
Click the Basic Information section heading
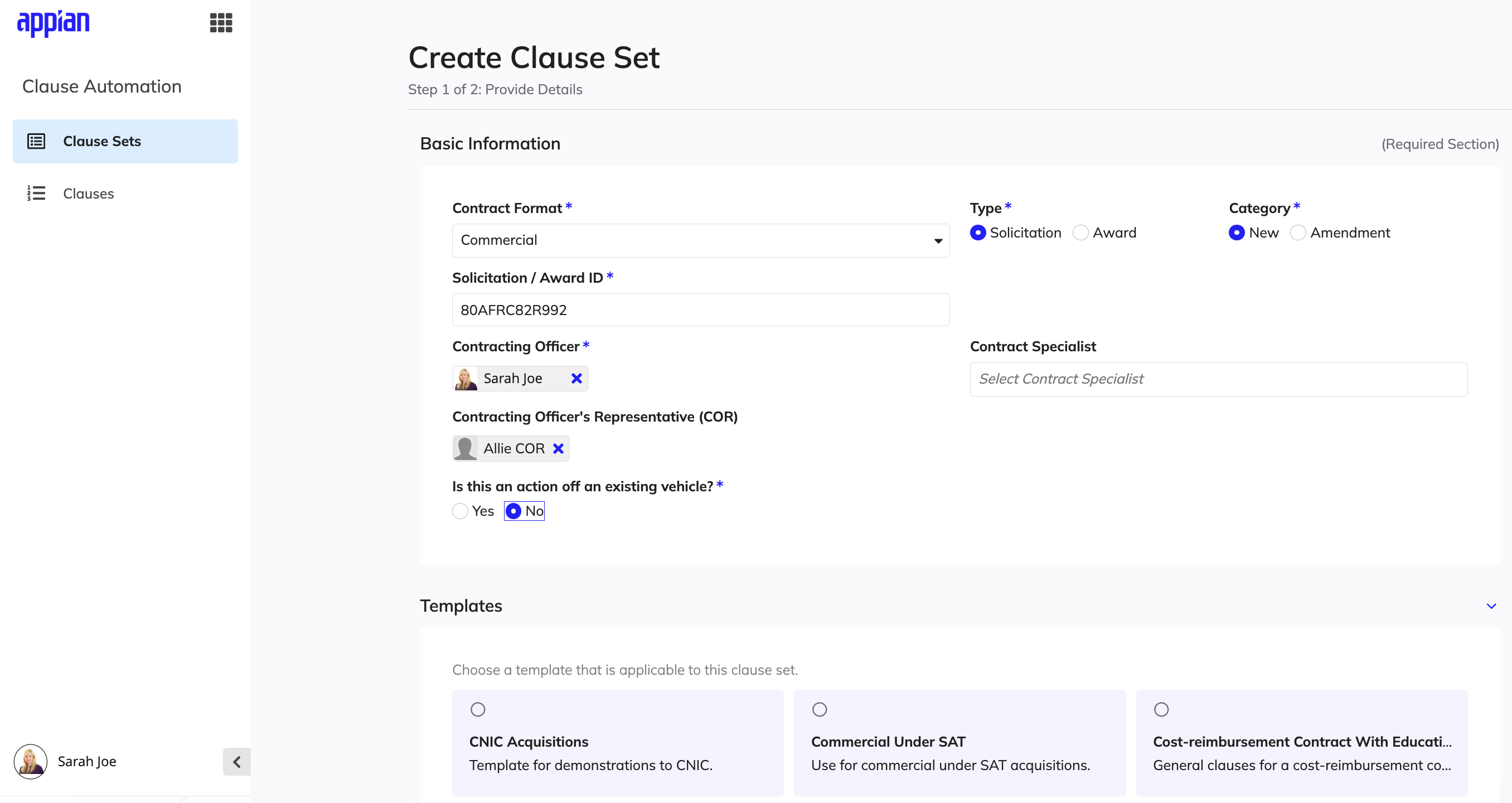click(x=490, y=144)
